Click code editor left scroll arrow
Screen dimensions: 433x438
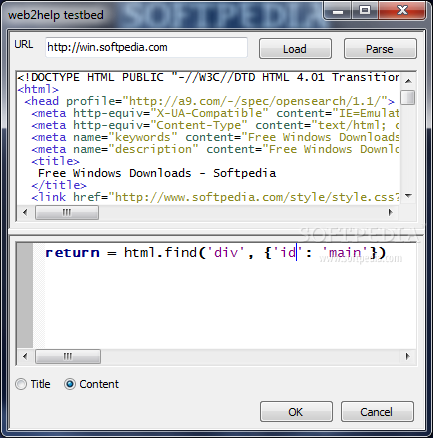[25, 356]
